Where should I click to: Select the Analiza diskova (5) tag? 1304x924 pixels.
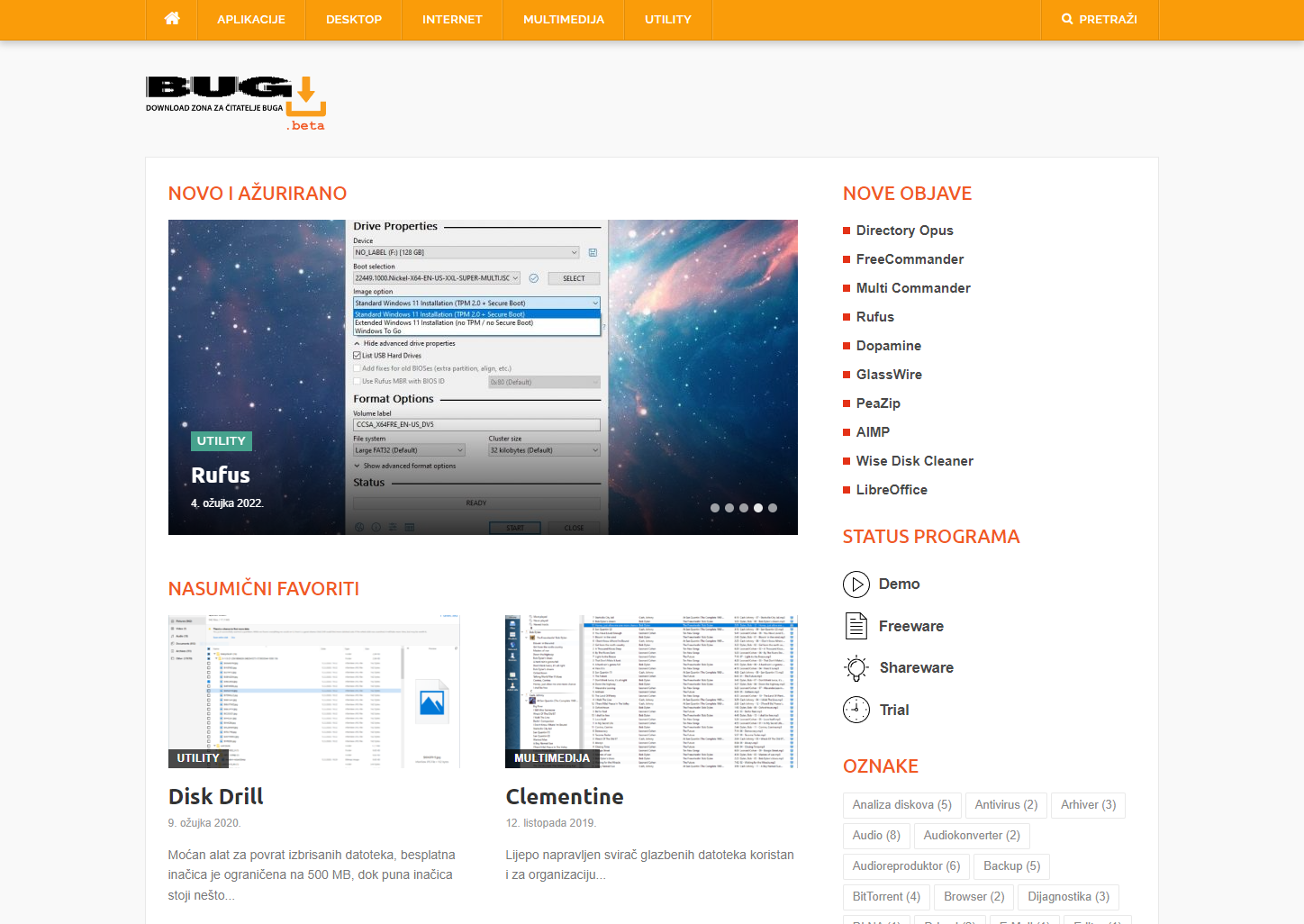[x=902, y=805]
